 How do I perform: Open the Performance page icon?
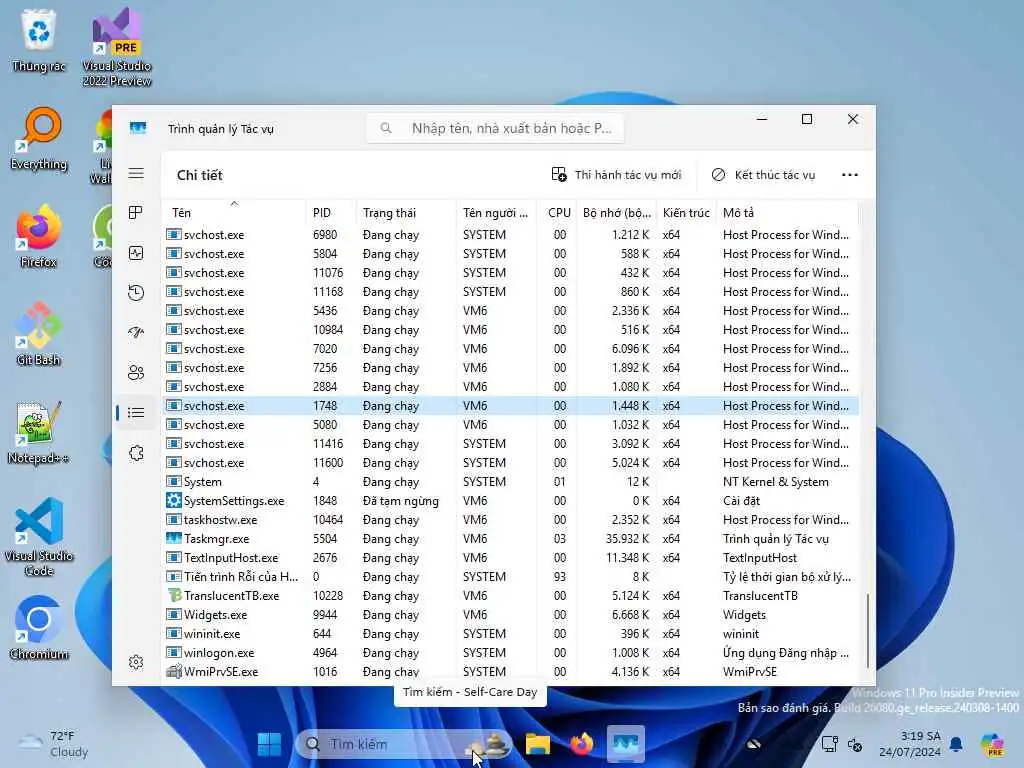coord(136,253)
